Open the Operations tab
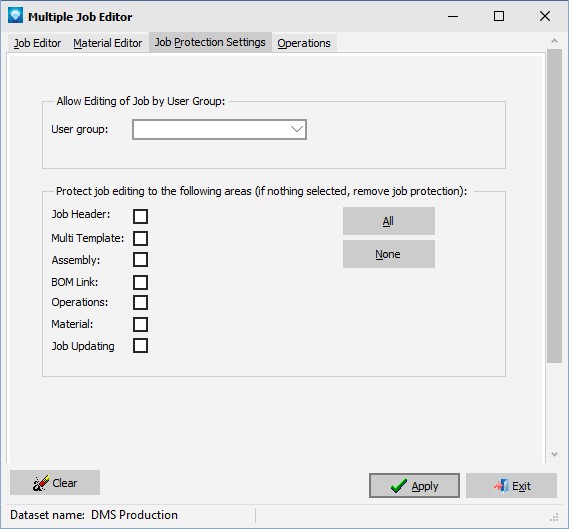Screen dimensions: 569x529 304,43
